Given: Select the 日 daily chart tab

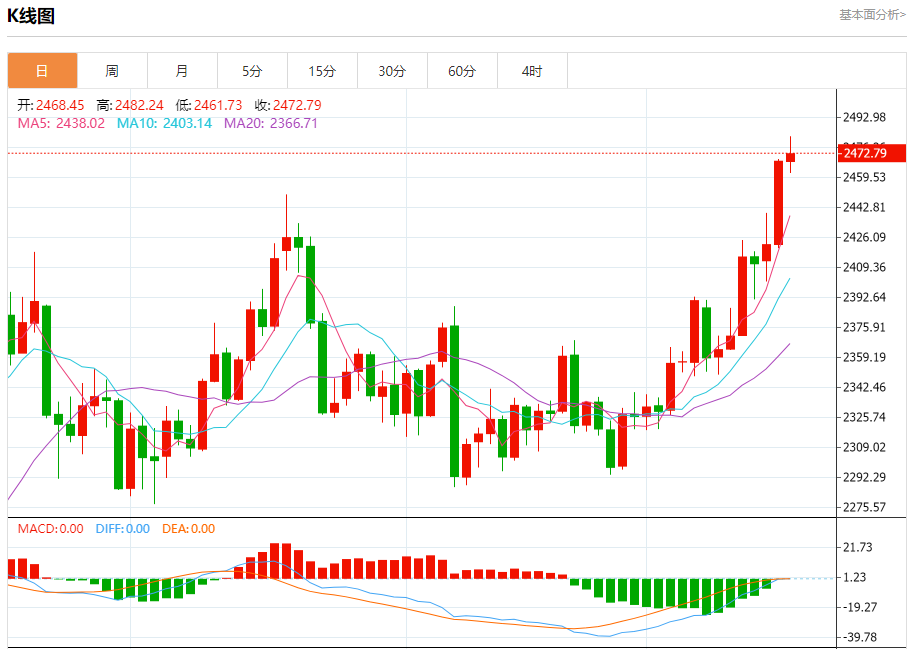Looking at the screenshot, I should point(43,71).
